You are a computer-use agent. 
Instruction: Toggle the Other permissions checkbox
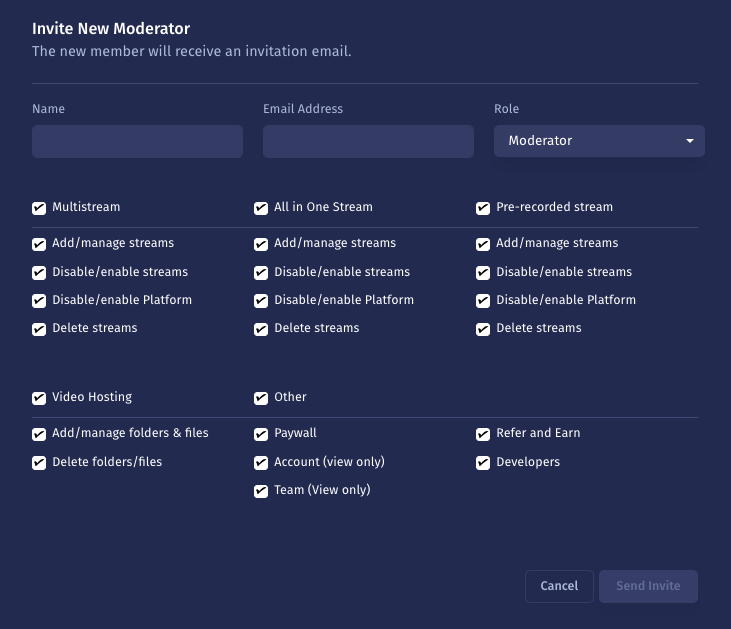[x=262, y=398]
